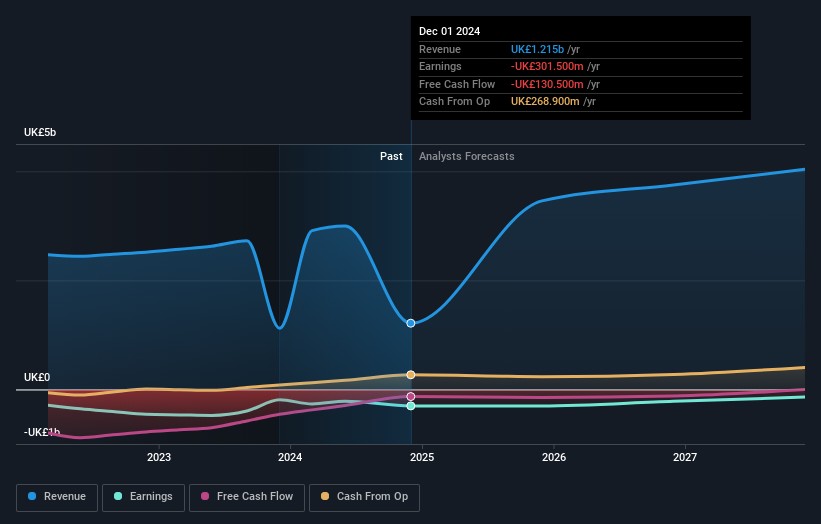821x524 pixels.
Task: Click the Past section label
Action: click(391, 156)
